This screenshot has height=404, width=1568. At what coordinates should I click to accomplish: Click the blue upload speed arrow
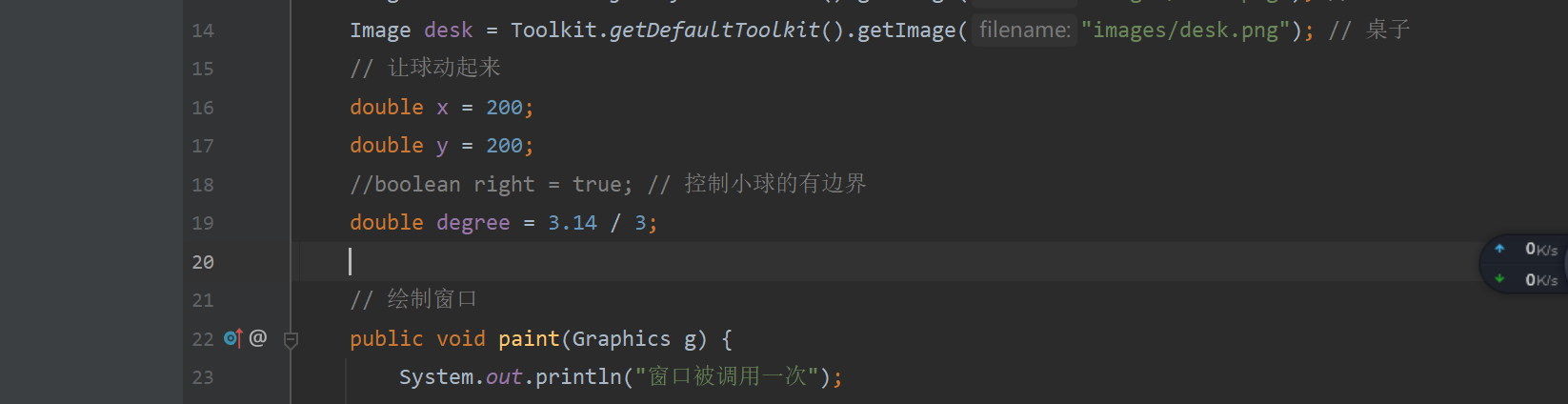pos(1499,249)
